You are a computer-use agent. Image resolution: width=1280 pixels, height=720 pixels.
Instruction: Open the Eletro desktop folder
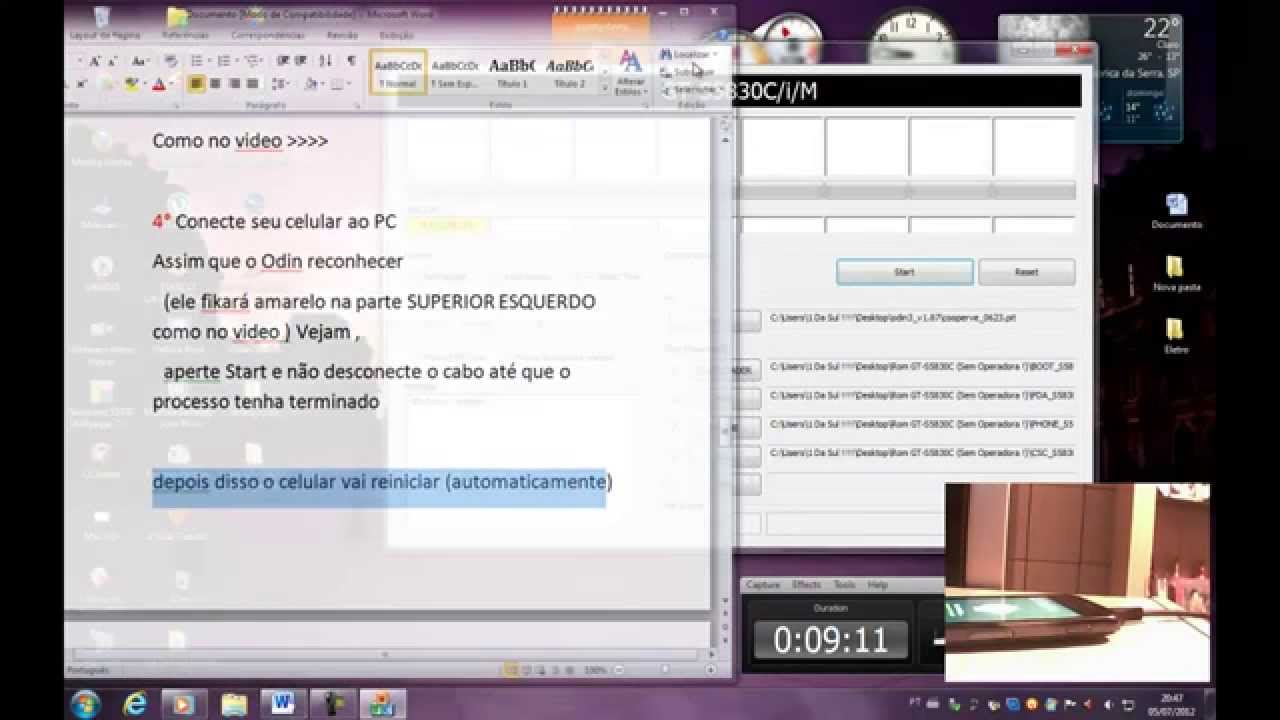coord(1176,335)
